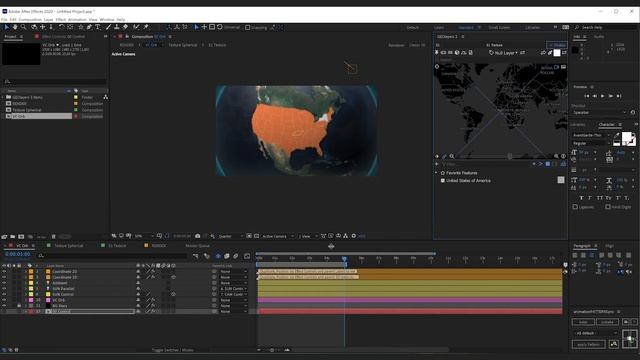Image resolution: width=640 pixels, height=360 pixels.
Task: Click the Small Screen workspace button
Action: (x=499, y=27)
